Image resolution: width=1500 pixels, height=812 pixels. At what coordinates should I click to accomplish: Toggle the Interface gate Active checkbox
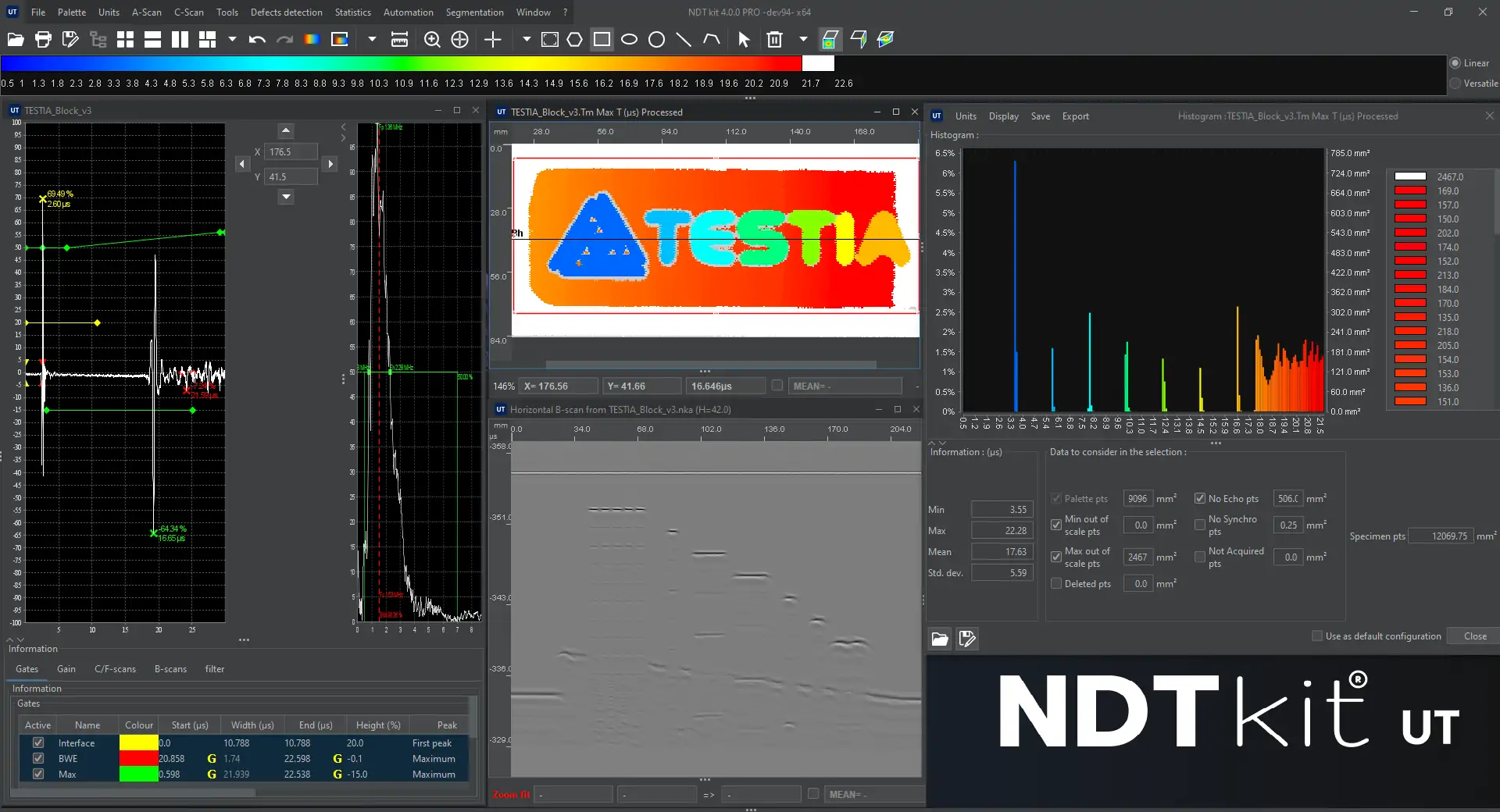point(38,743)
